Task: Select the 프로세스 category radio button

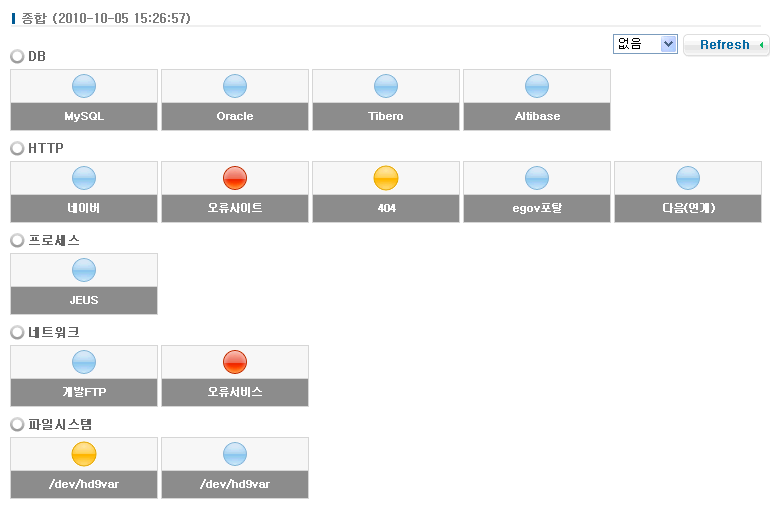Action: pos(17,241)
